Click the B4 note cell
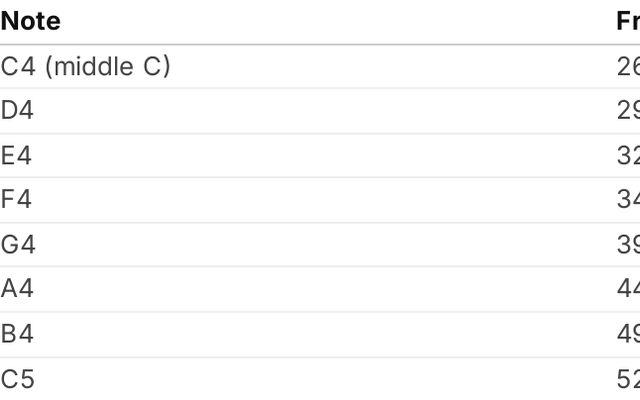The width and height of the screenshot is (640, 400). click(18, 334)
